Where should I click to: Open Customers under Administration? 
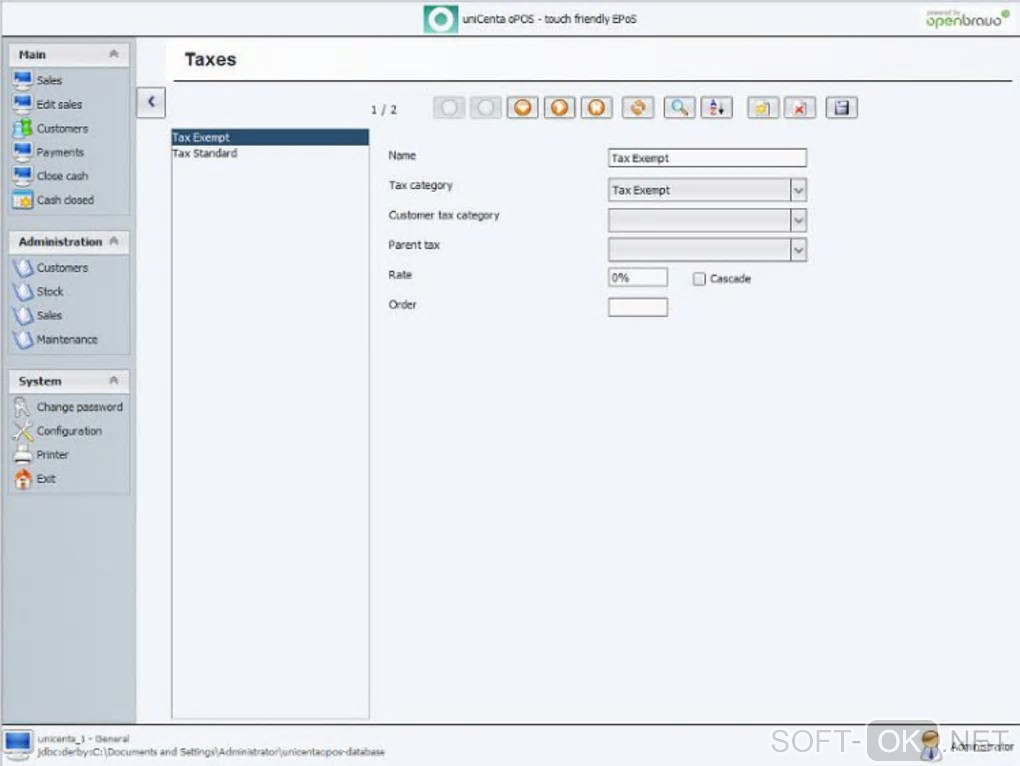pos(50,267)
